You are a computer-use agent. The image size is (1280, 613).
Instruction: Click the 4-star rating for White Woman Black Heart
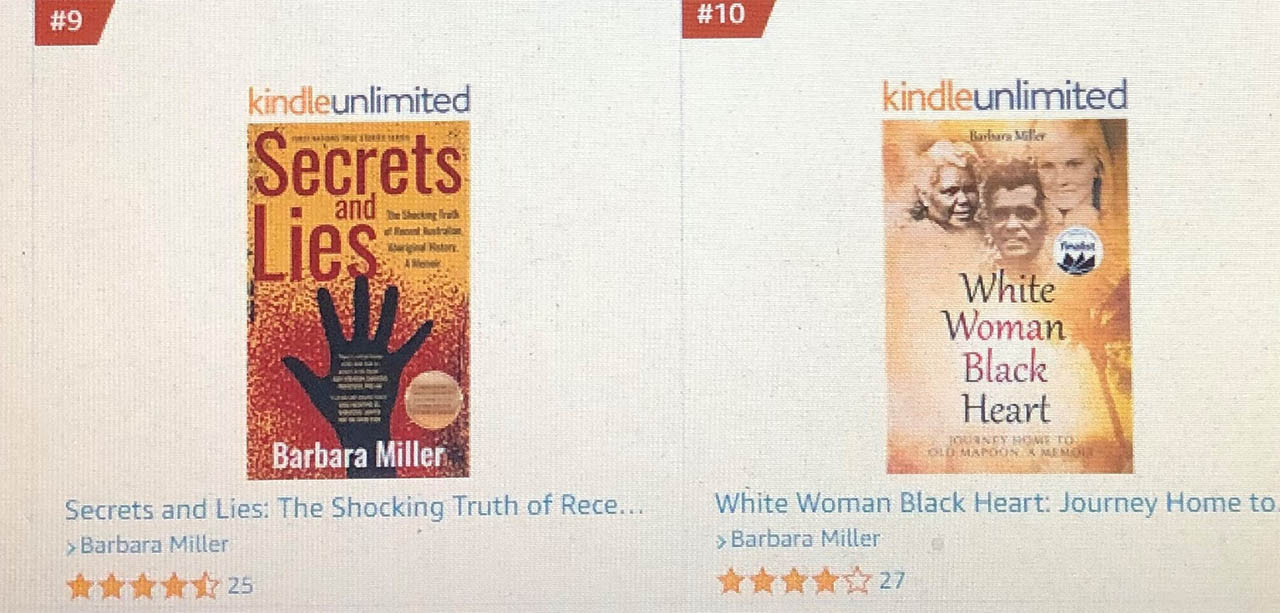794,580
